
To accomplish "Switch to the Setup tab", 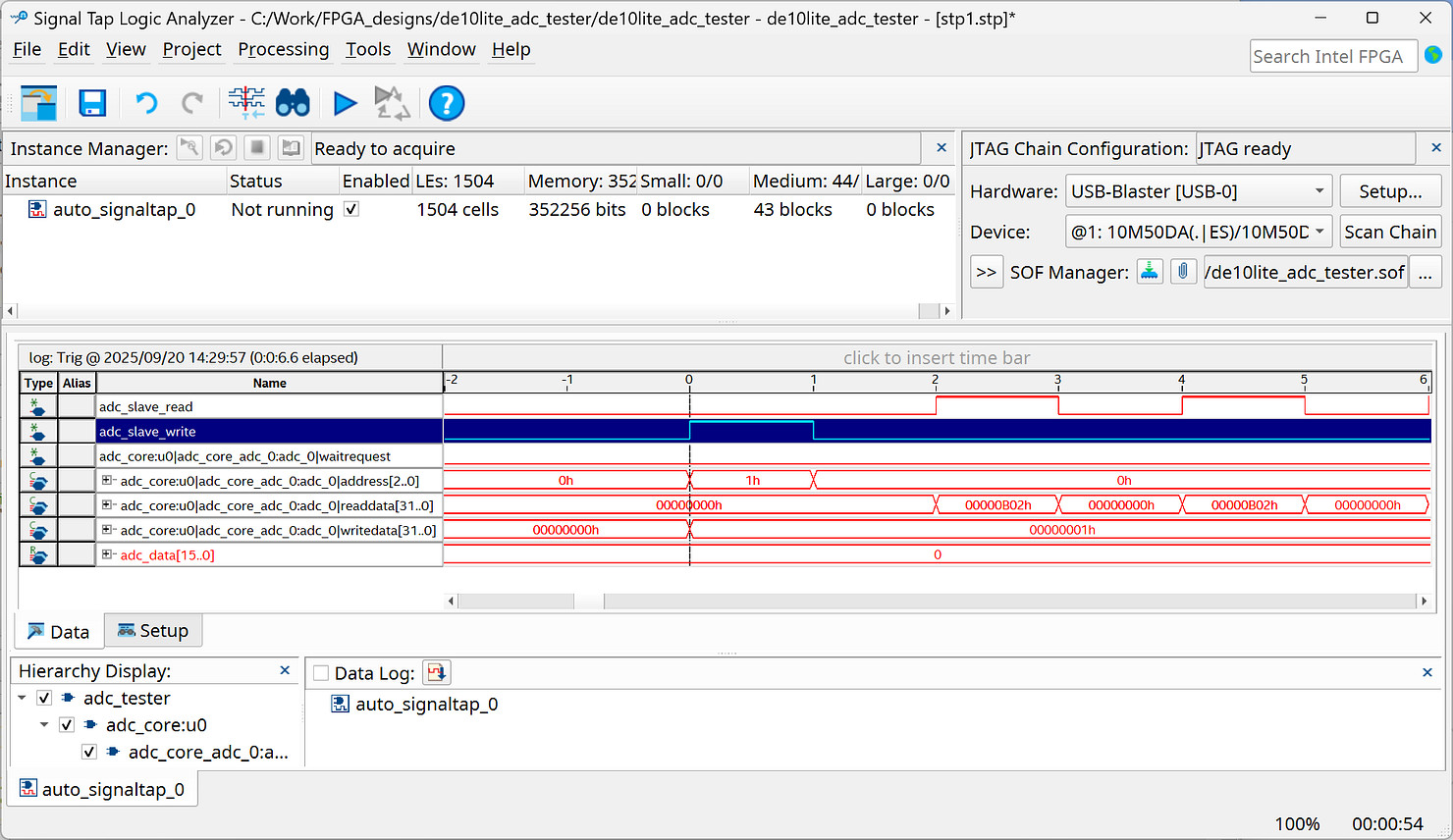I will click(153, 631).
